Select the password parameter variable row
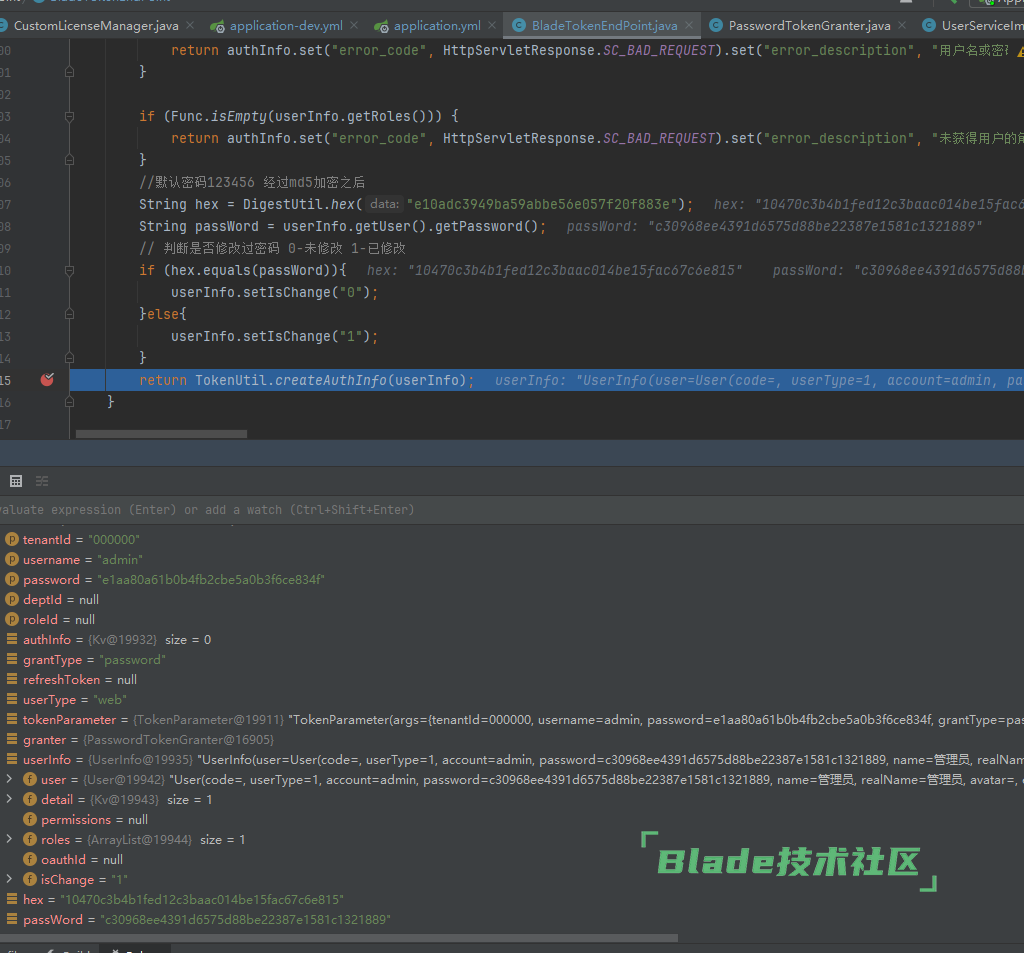This screenshot has height=953, width=1024. pos(512,579)
